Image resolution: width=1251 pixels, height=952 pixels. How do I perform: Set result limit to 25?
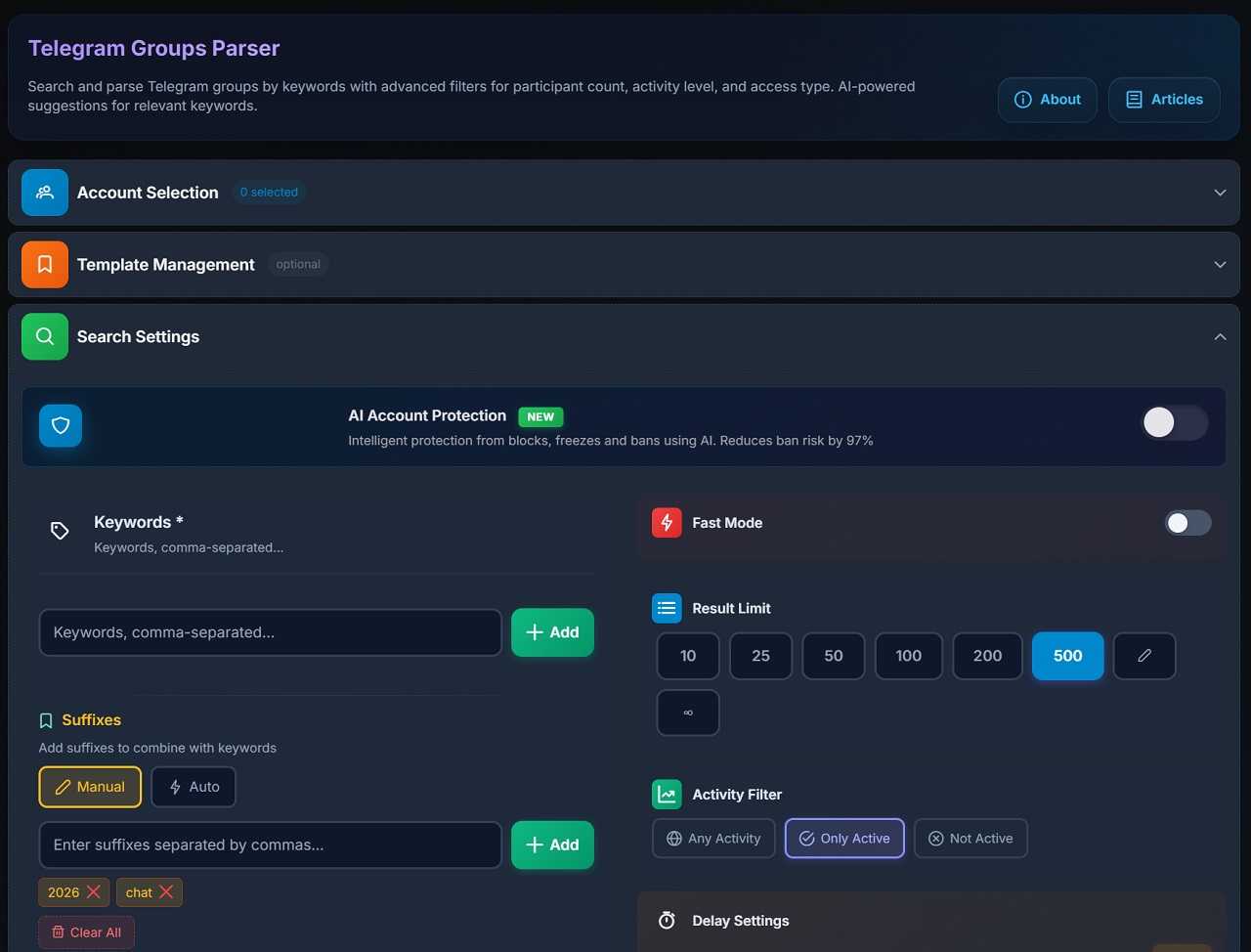(x=760, y=656)
